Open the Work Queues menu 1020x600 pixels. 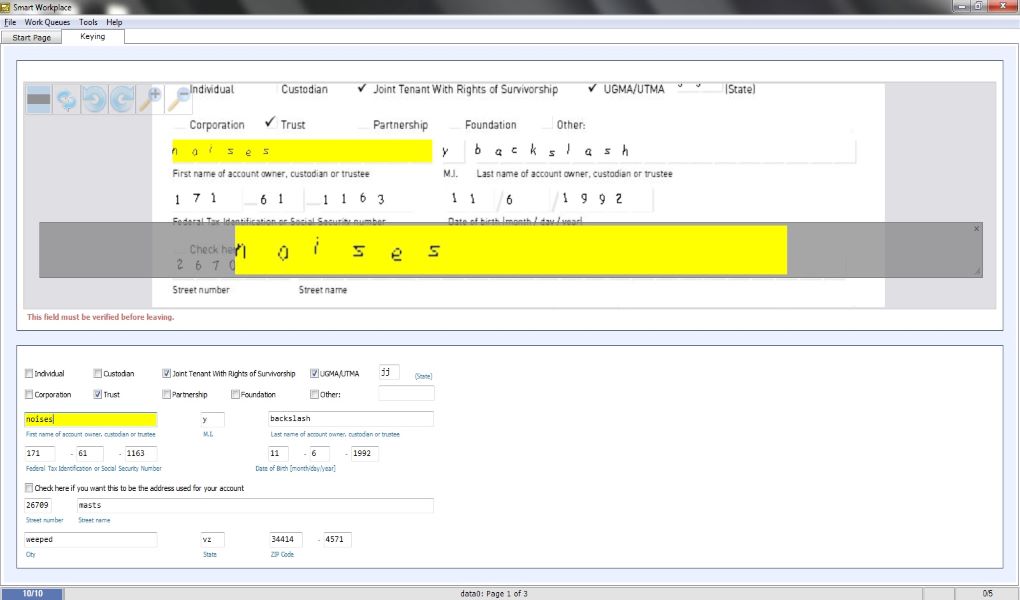click(x=47, y=22)
